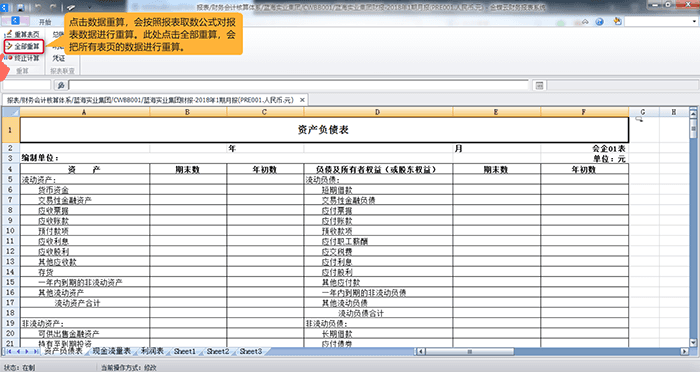The width and height of the screenshot is (700, 372).
Task: Click the quick access toolbar dropdown arrow
Action: [89, 8]
